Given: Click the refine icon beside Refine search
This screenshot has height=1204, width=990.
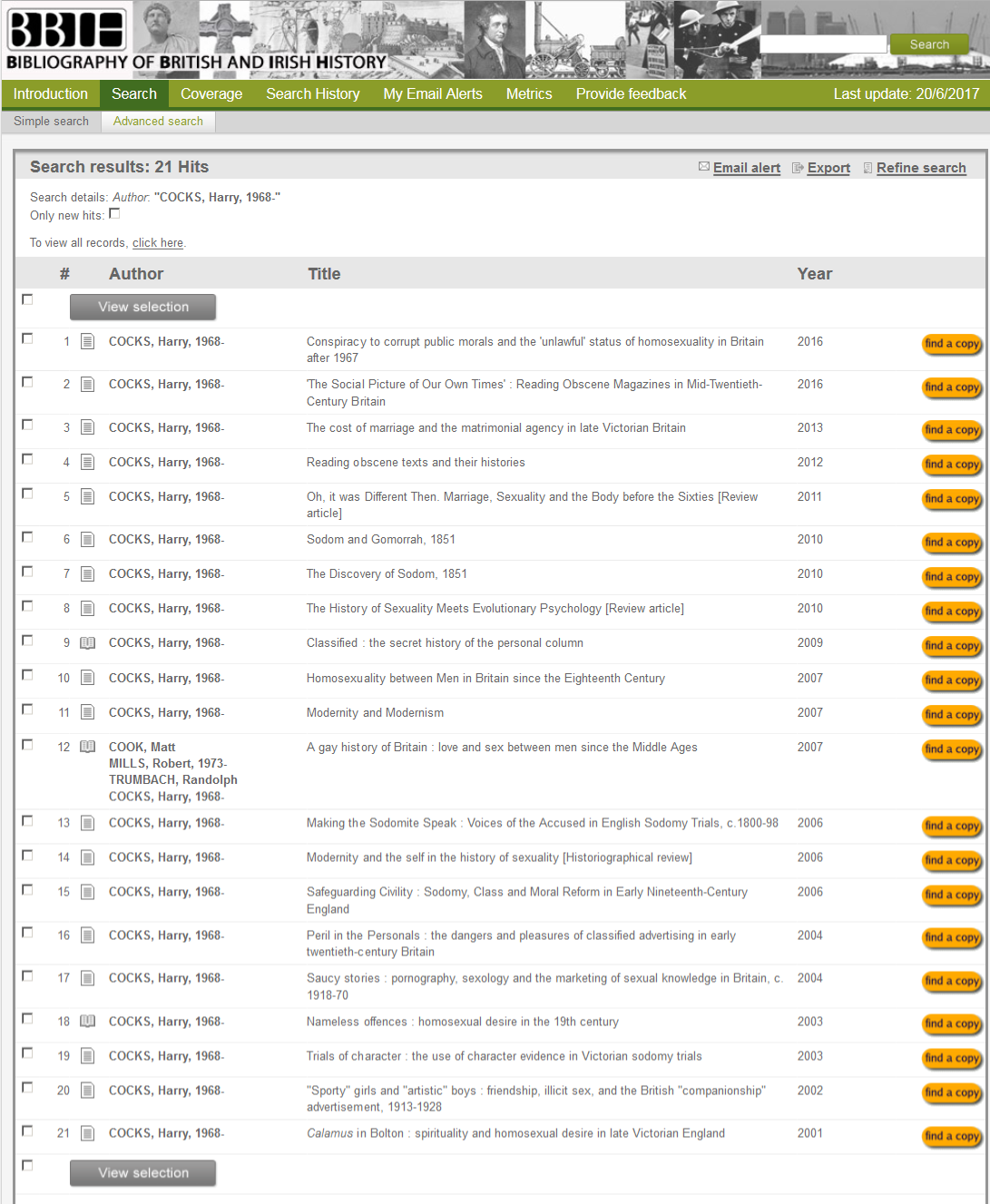Looking at the screenshot, I should 867,168.
